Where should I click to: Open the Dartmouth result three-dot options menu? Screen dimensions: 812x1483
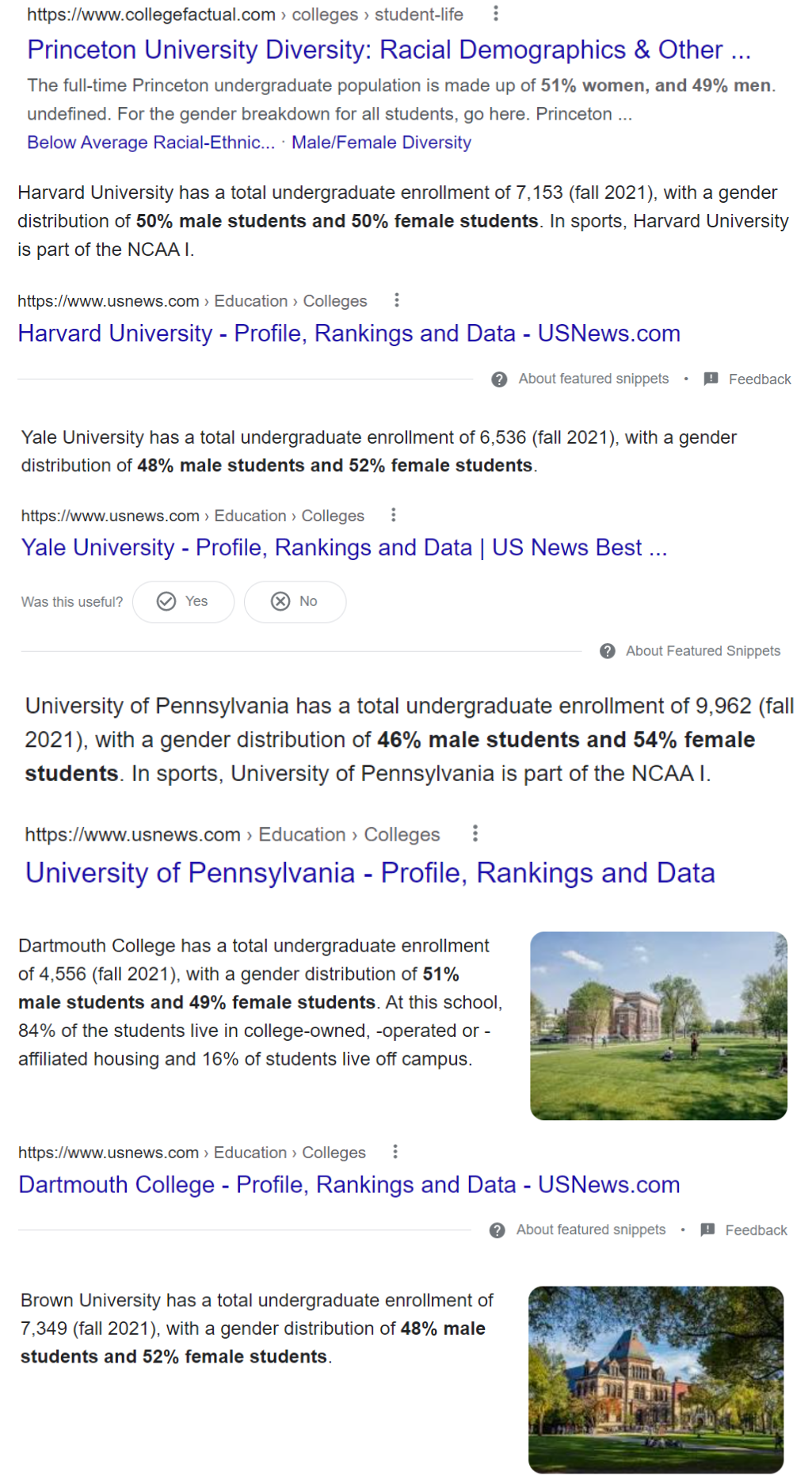[395, 1152]
